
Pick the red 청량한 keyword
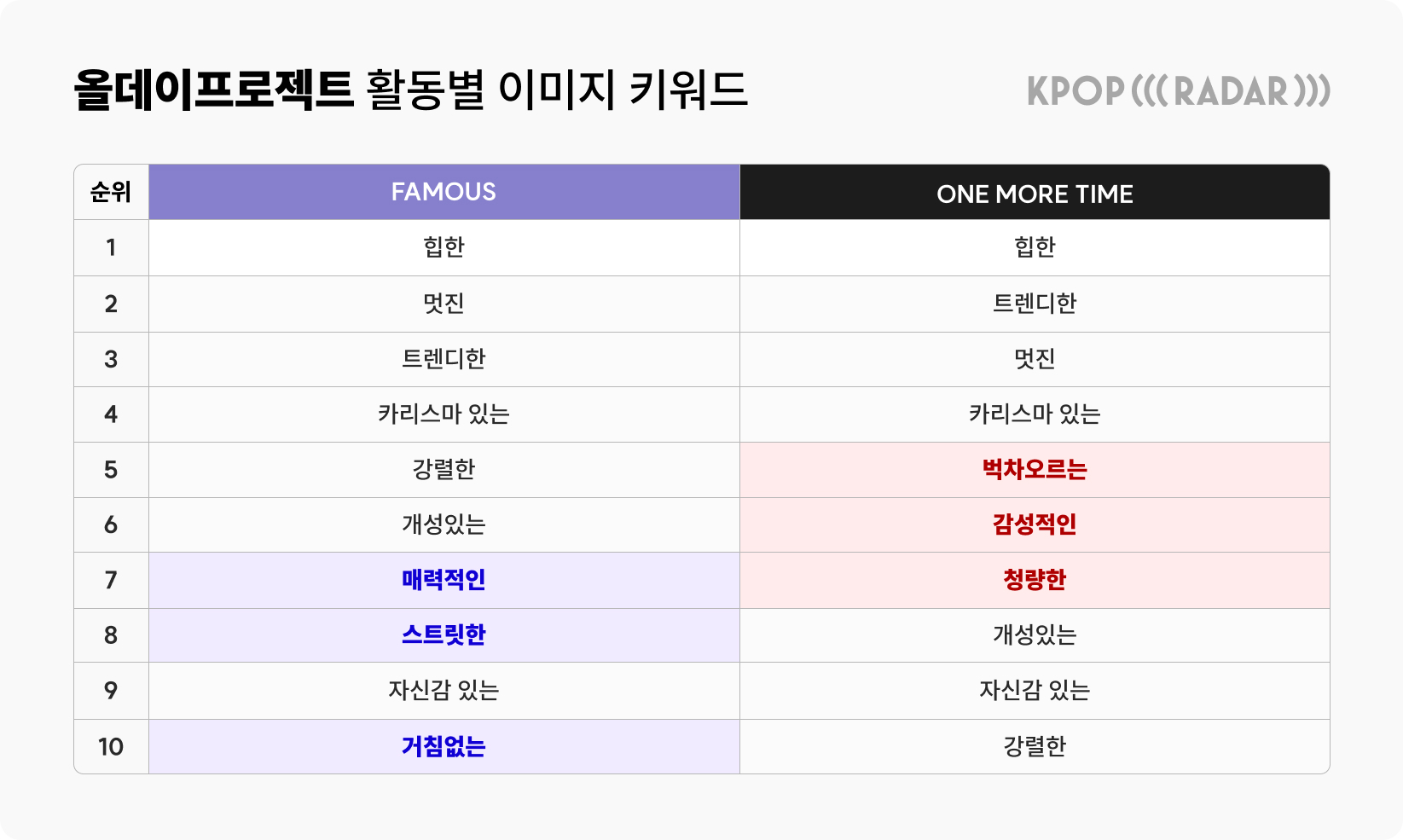click(x=1035, y=580)
